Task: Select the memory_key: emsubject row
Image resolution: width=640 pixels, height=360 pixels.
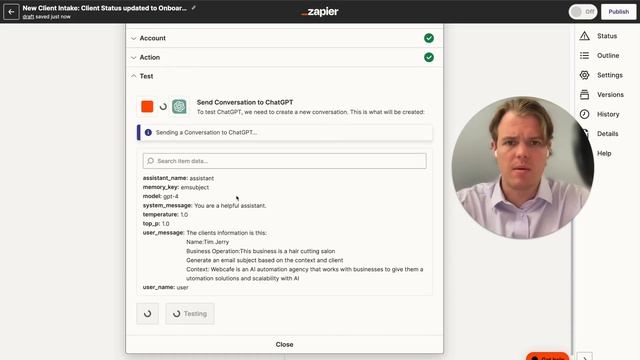Action: coord(176,187)
